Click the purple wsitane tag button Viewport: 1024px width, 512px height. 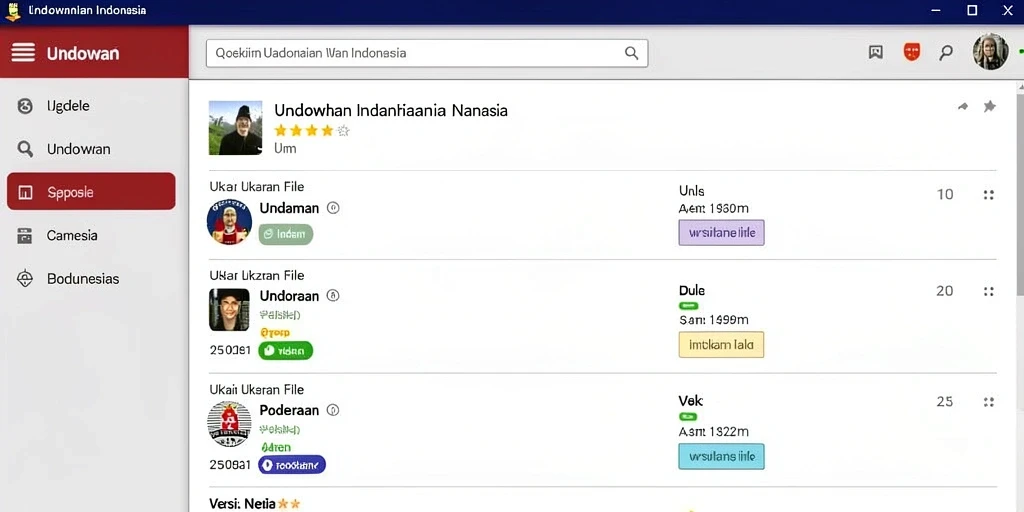(x=721, y=232)
